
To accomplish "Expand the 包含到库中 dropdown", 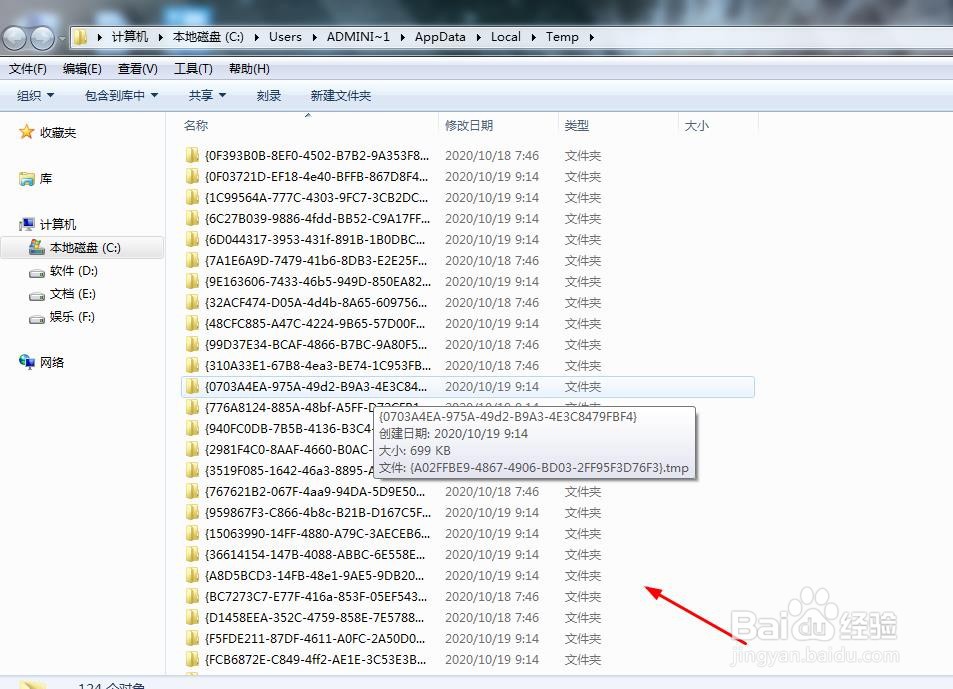I will [x=122, y=95].
